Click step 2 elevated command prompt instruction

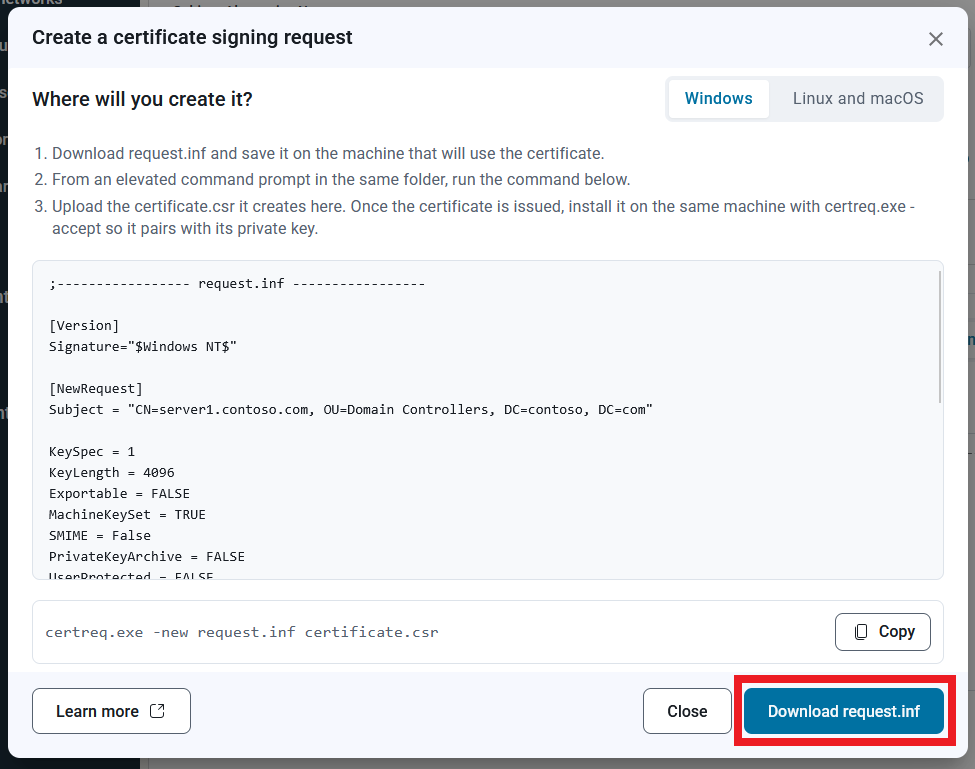[x=341, y=180]
